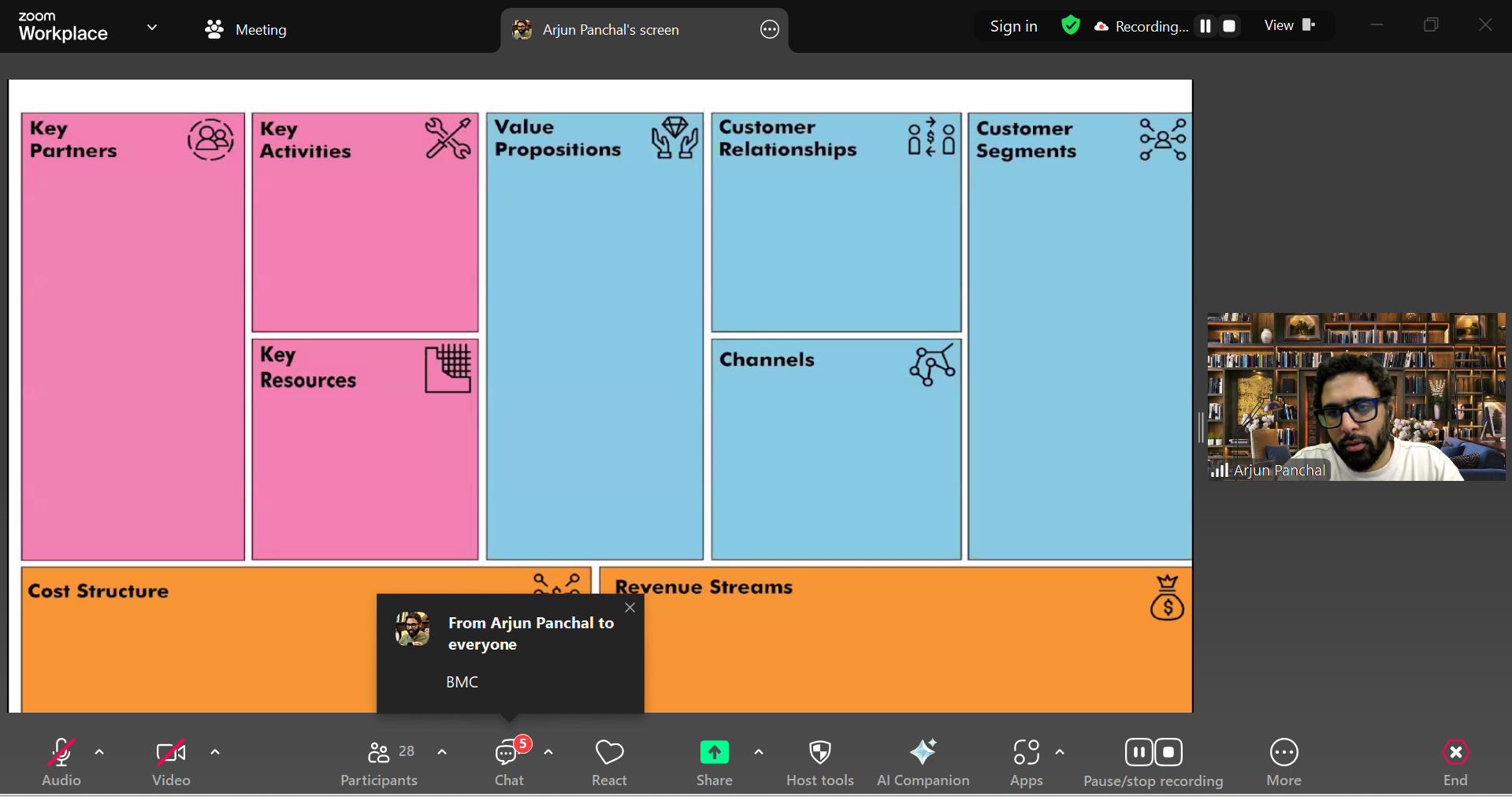Expand audio settings arrow next to Audio

tap(99, 752)
